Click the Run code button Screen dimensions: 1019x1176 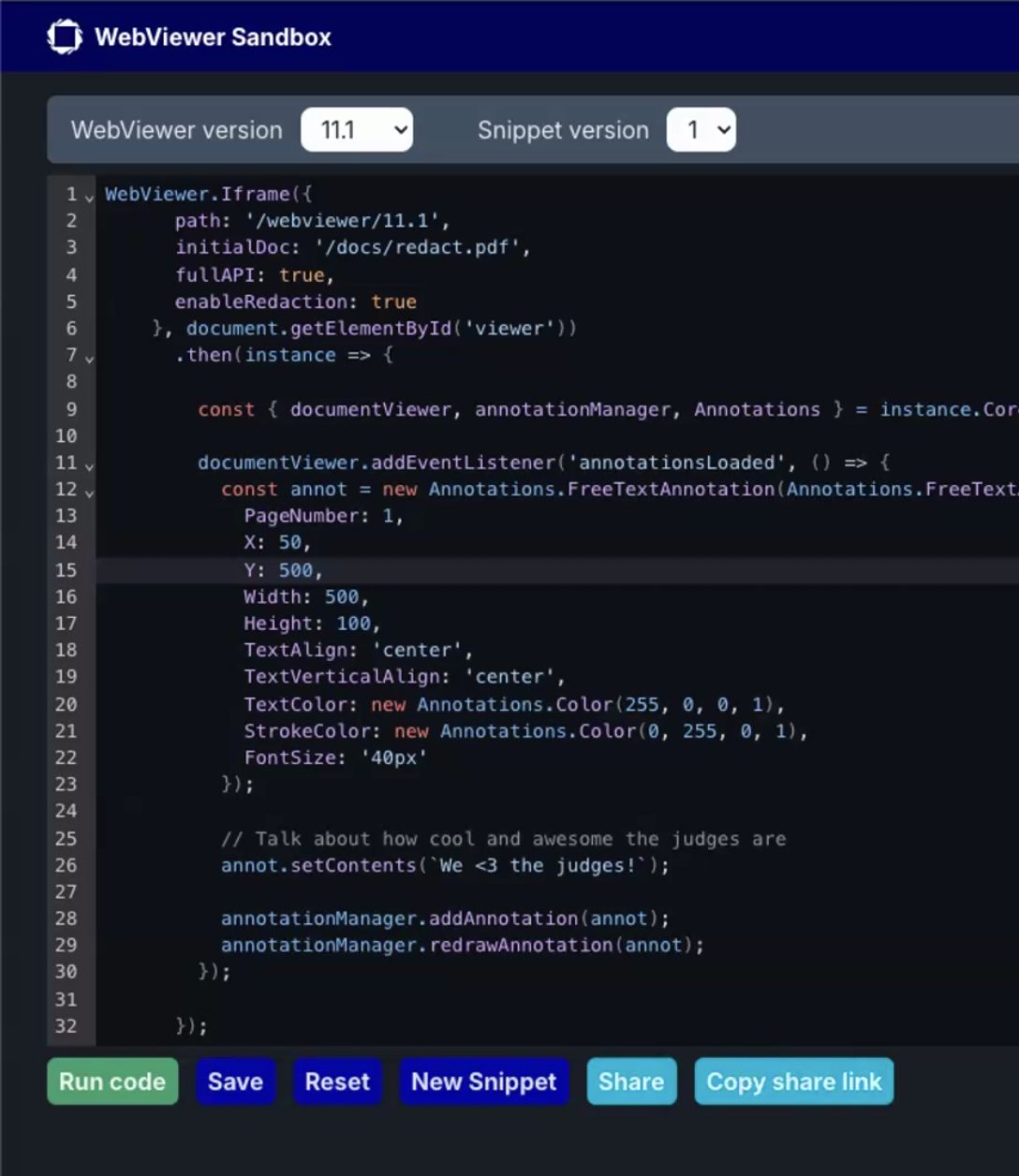pos(112,1081)
